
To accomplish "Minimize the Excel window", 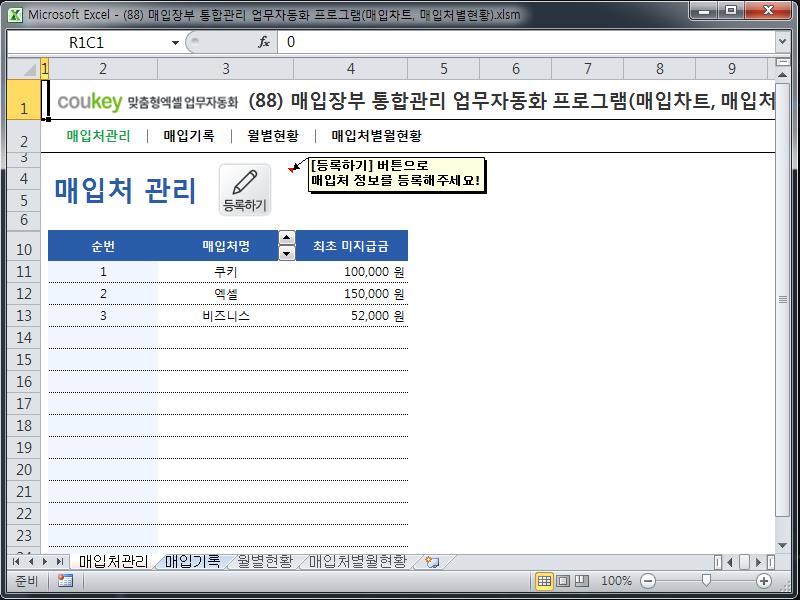I will pyautogui.click(x=705, y=11).
